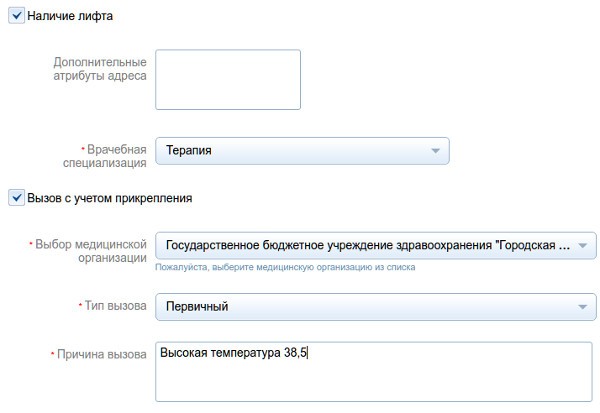Open the Выбор медицинской организации dropdown
600x413 pixels.
point(376,245)
